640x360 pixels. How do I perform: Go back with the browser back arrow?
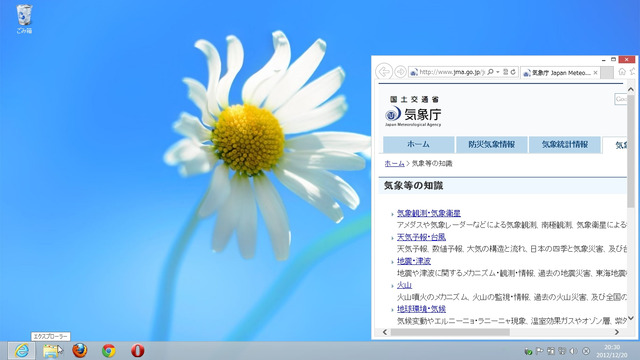pyautogui.click(x=384, y=71)
